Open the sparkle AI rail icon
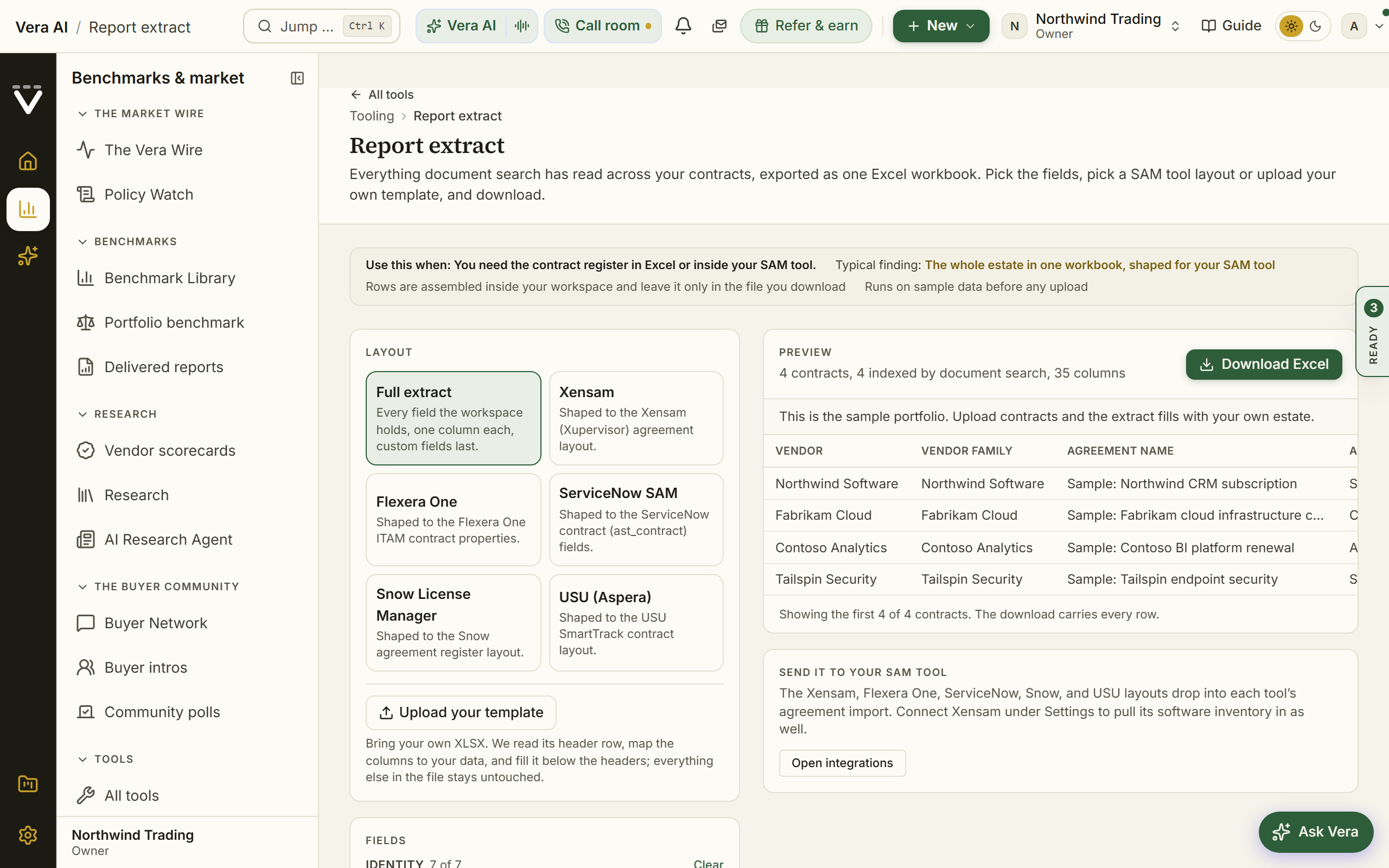 pos(28,256)
